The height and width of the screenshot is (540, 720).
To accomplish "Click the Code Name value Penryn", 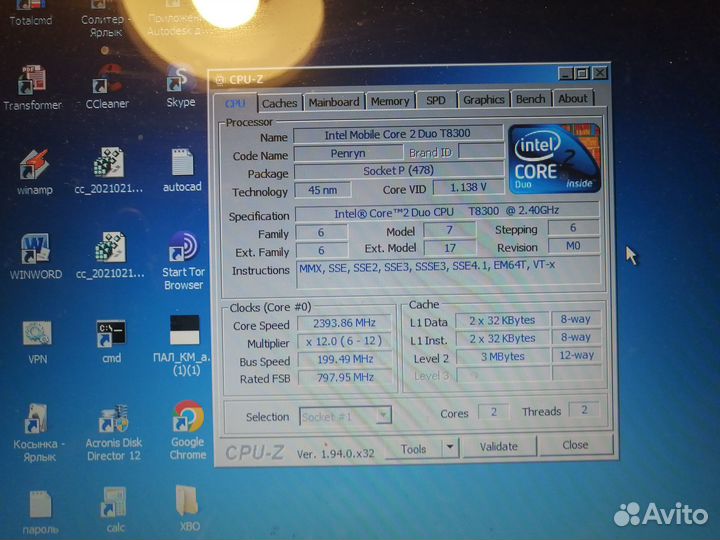I will (348, 153).
